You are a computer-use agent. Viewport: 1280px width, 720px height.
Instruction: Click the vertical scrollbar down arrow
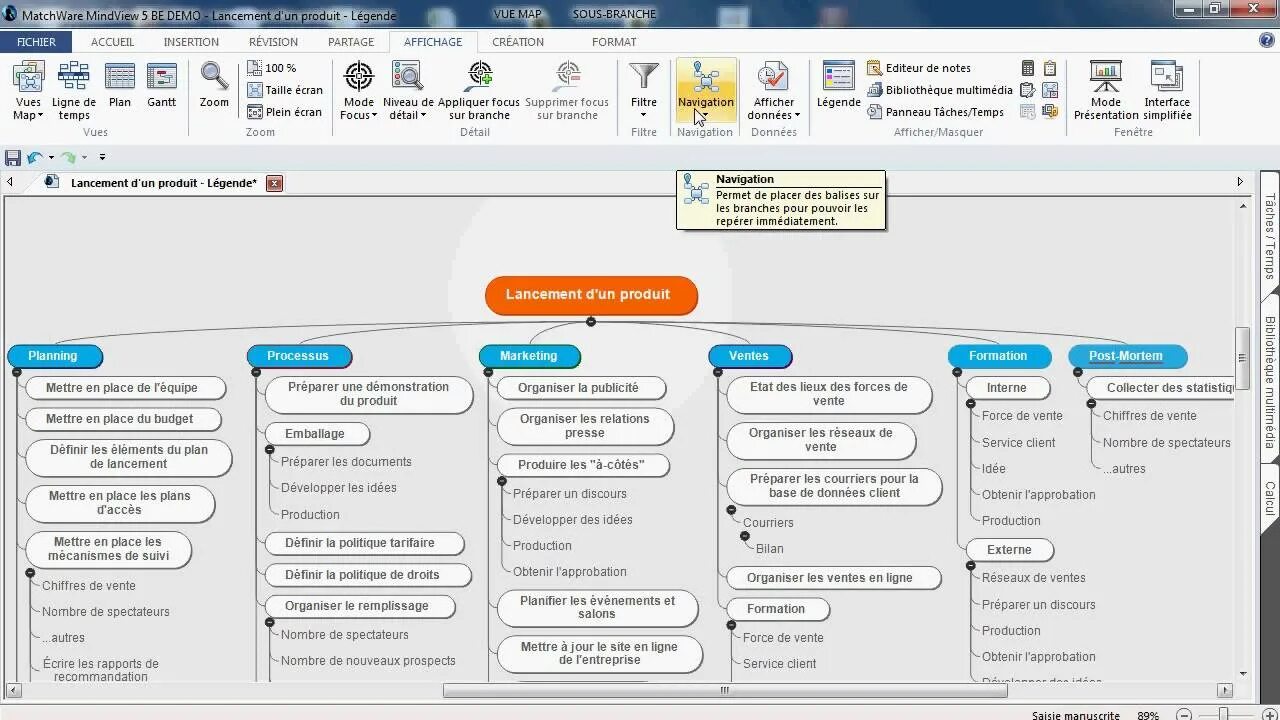pos(1243,674)
